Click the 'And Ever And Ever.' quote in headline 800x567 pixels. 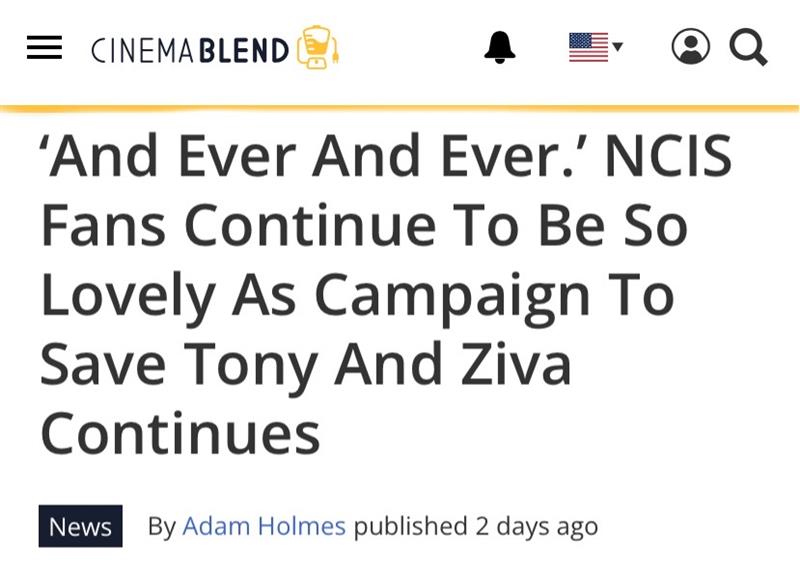click(x=310, y=159)
